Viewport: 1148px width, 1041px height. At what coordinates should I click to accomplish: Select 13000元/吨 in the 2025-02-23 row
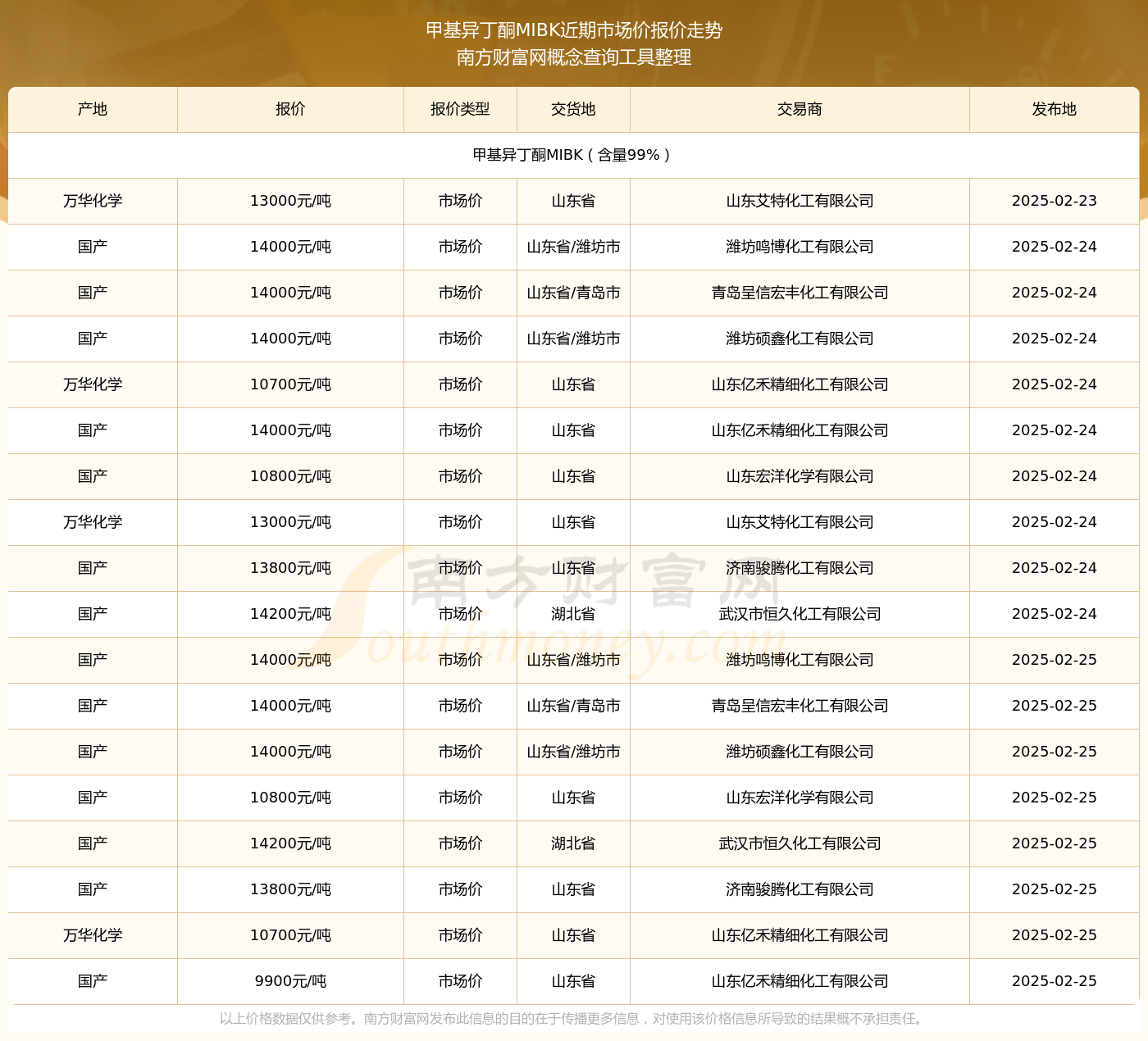(290, 201)
